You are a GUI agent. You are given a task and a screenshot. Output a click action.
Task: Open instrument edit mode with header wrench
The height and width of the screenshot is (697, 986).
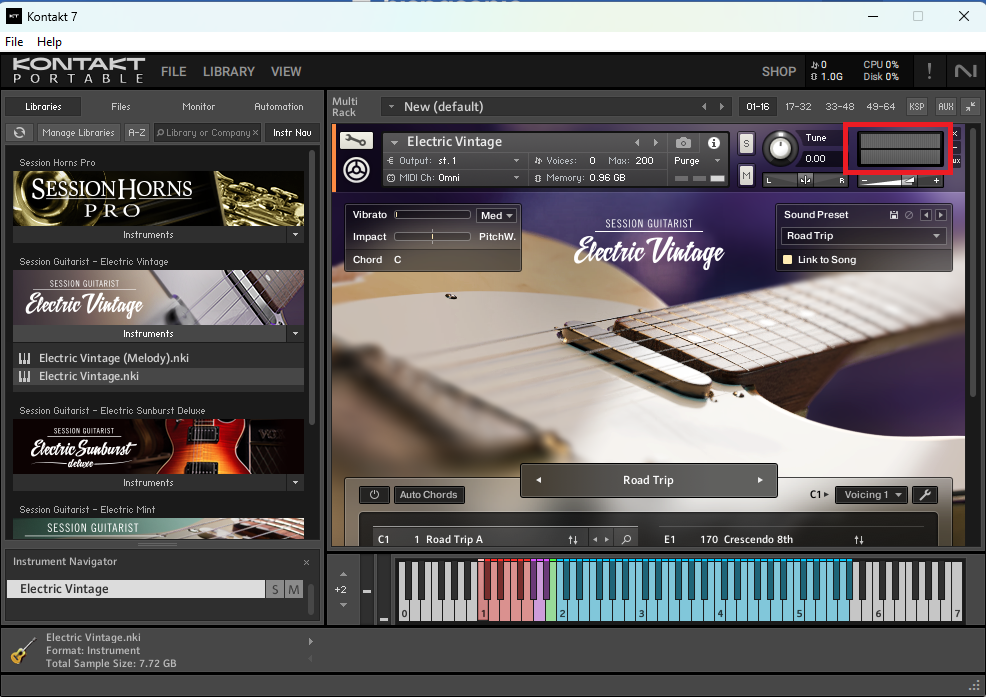[356, 140]
